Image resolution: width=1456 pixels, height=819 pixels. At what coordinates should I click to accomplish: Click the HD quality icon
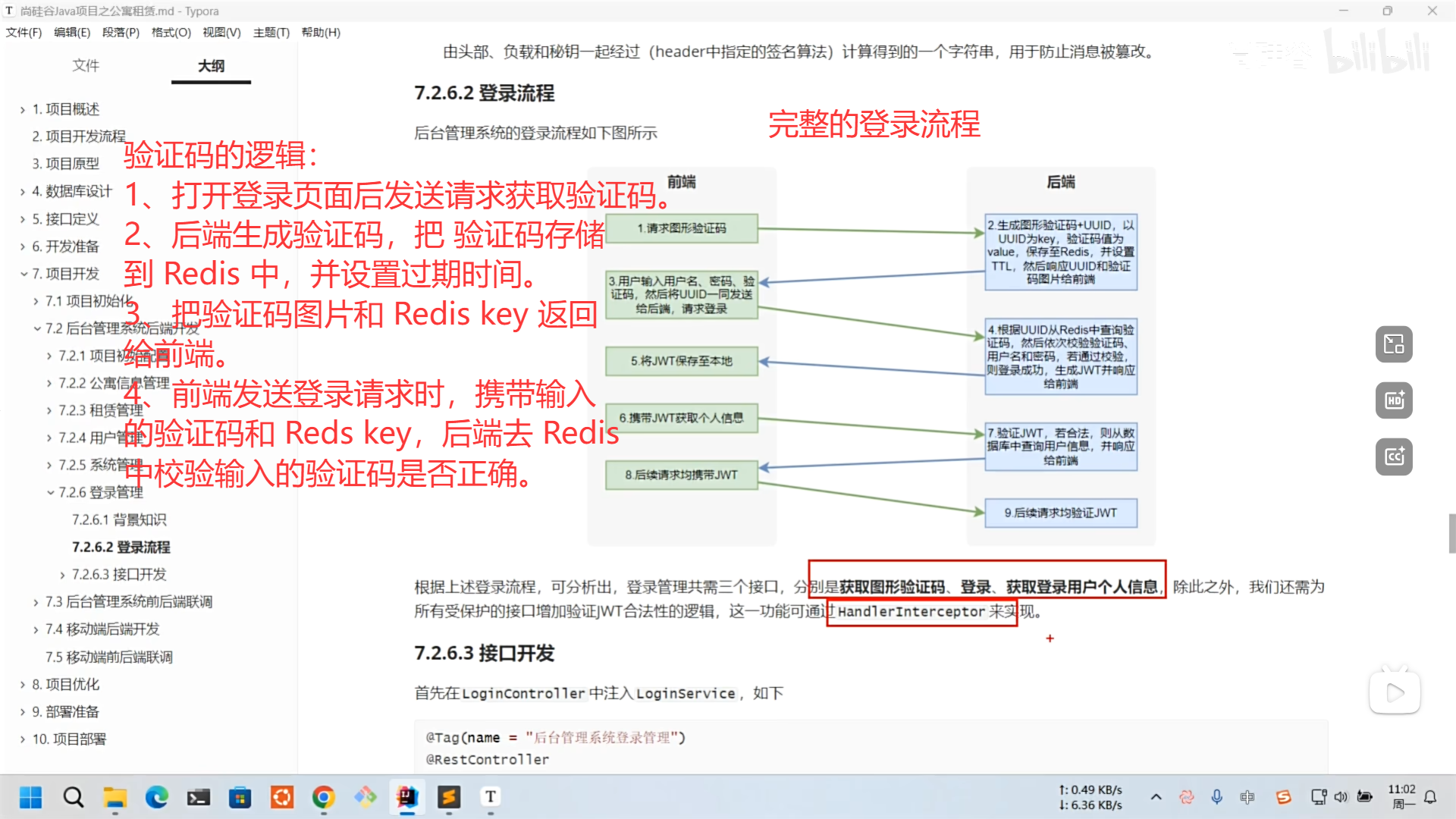pyautogui.click(x=1394, y=400)
